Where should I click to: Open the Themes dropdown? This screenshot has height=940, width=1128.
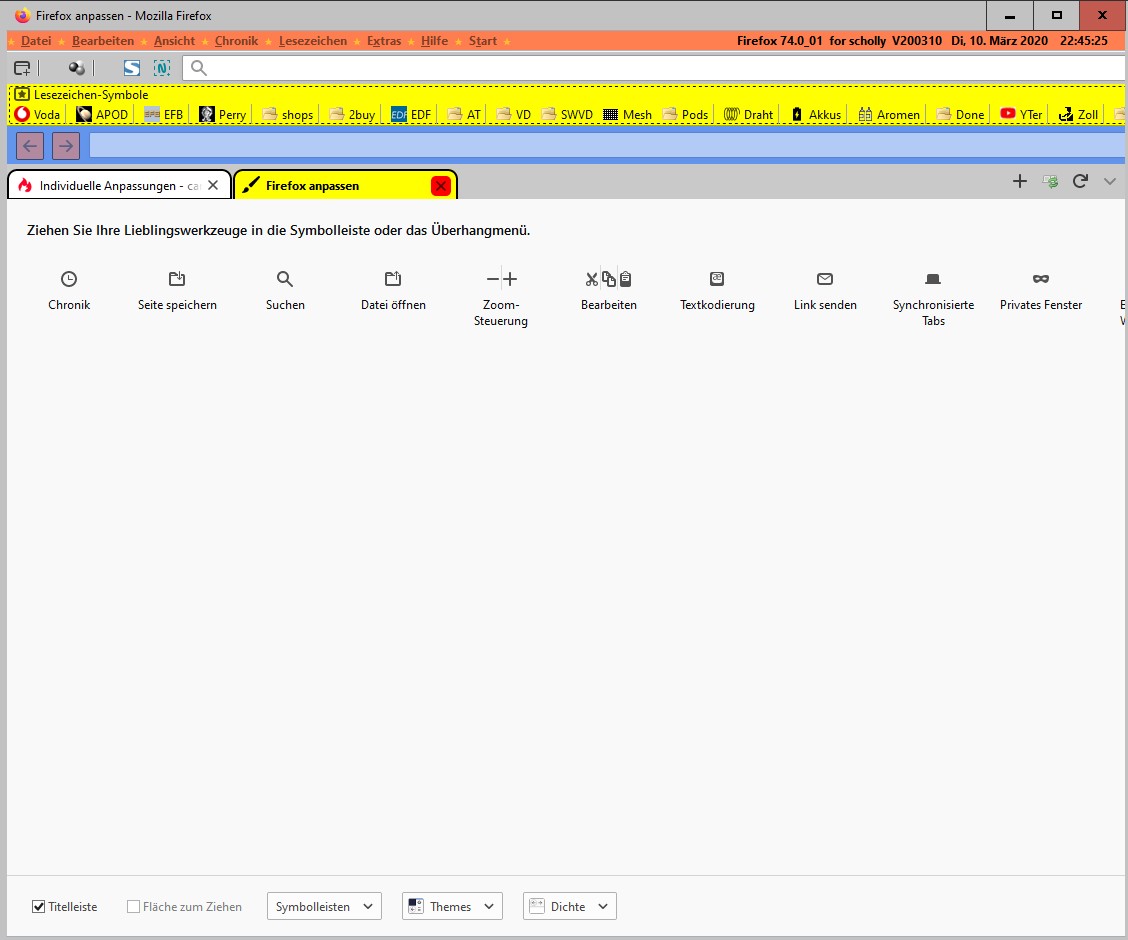[x=452, y=906]
